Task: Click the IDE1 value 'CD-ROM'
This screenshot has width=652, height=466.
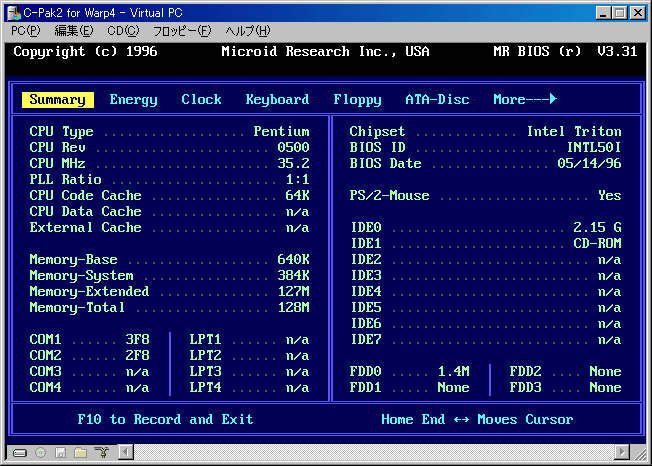Action: coord(598,244)
